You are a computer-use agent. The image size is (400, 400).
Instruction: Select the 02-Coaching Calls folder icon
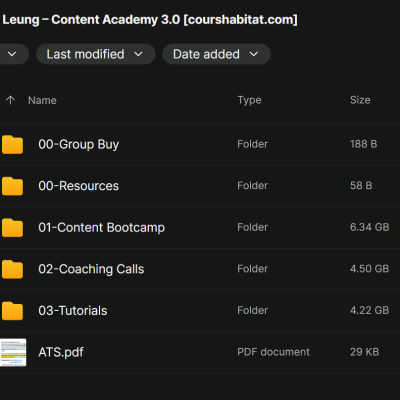[x=12, y=269]
